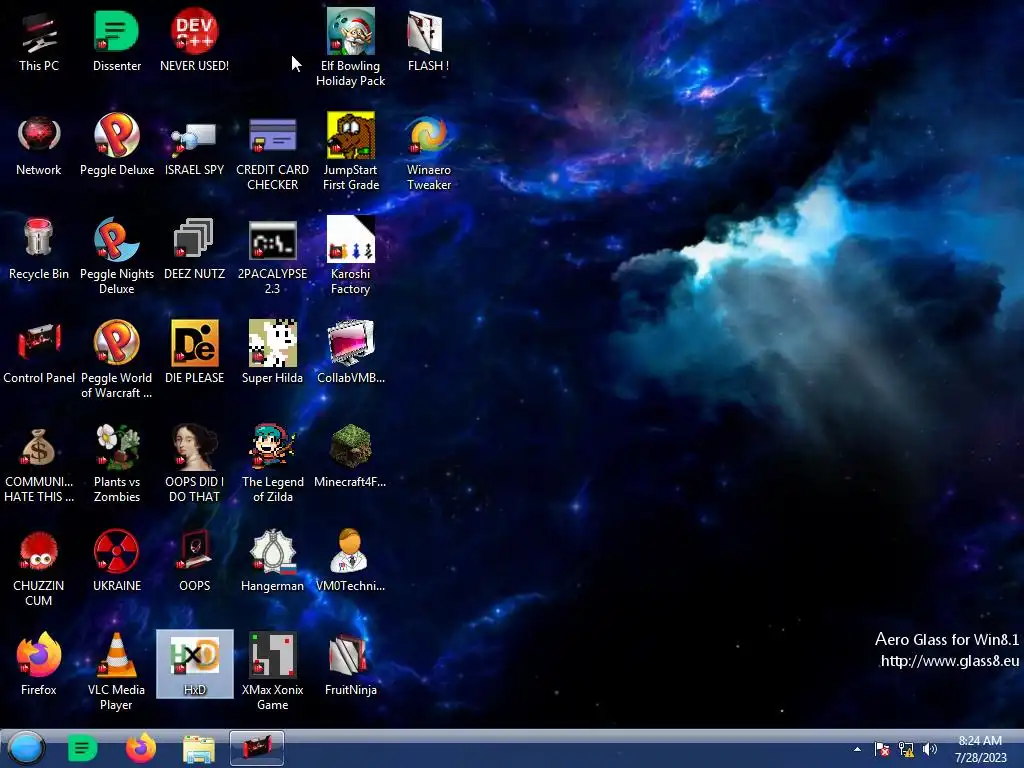
Task: Open the Start orb menu
Action: tap(27, 748)
